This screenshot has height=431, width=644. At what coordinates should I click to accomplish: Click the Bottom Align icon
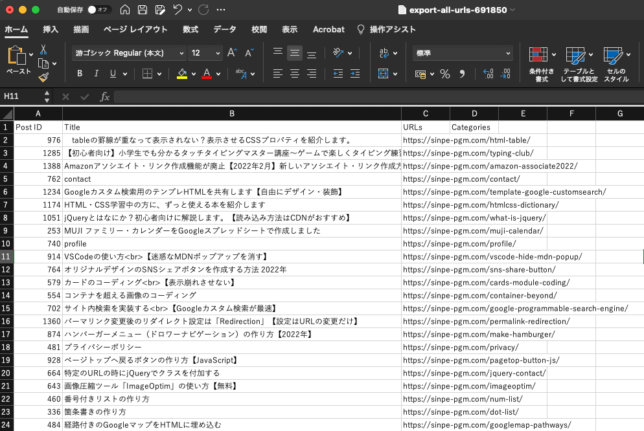[x=312, y=53]
